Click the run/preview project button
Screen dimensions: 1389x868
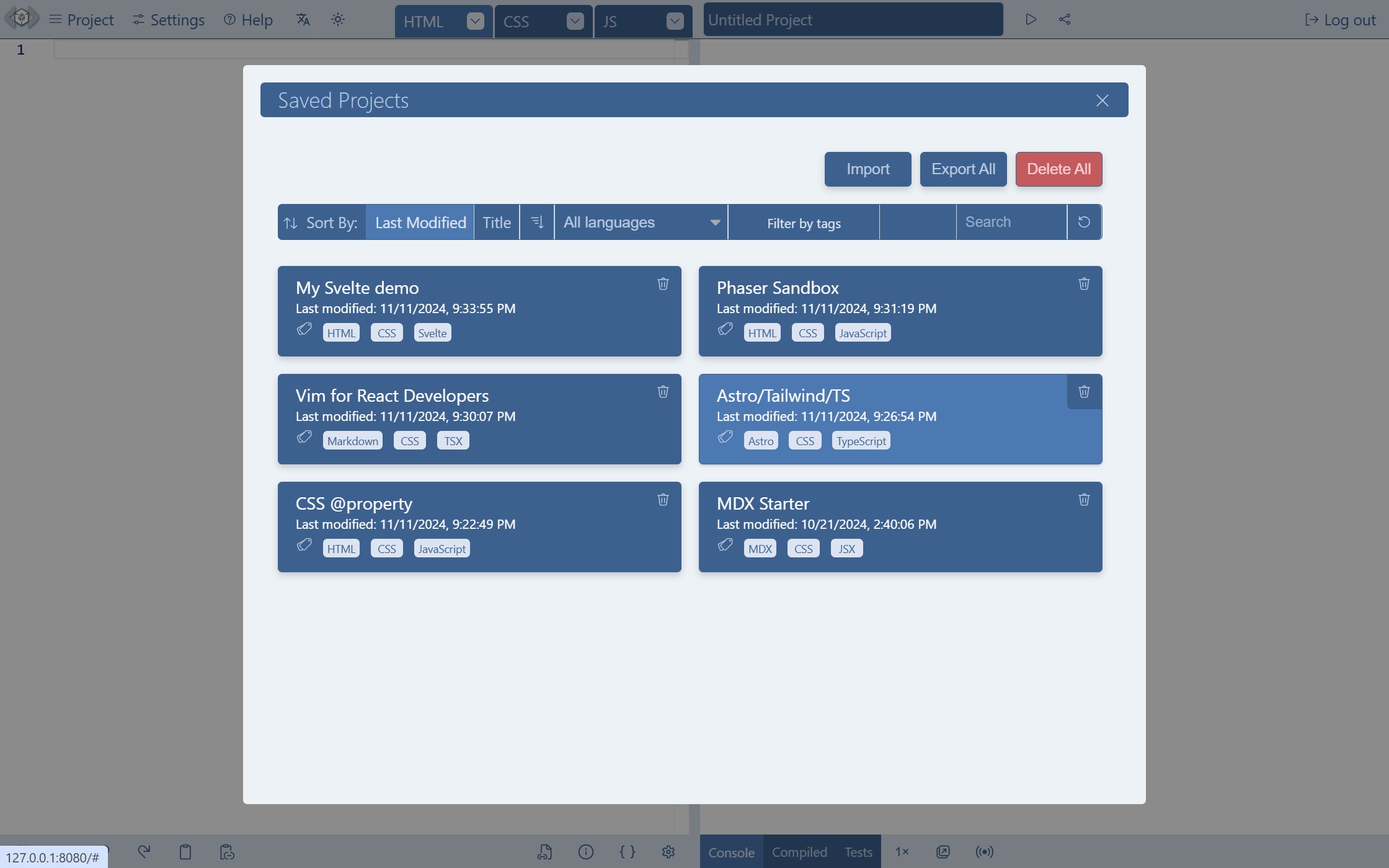[1030, 19]
